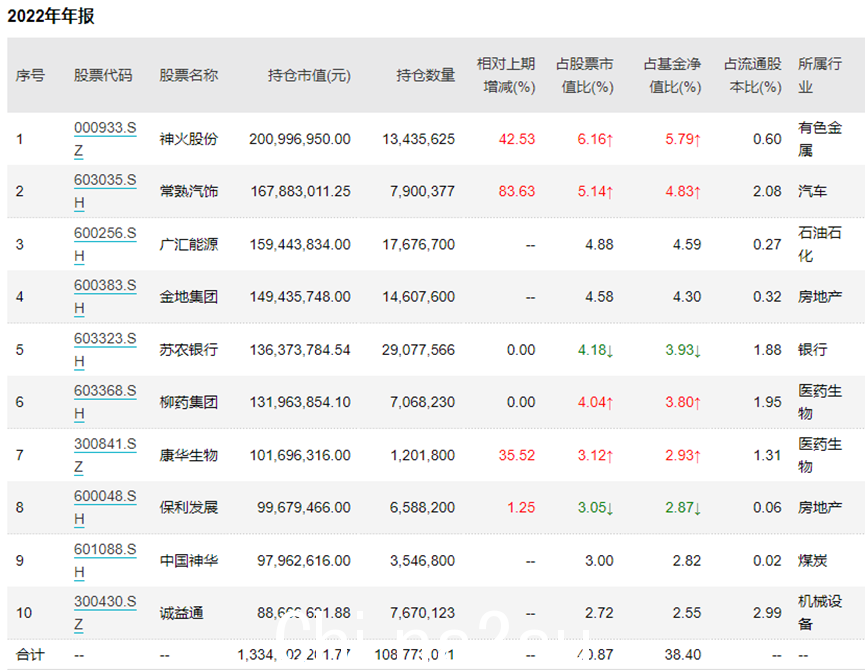865x670 pixels.
Task: Open stock code link 300841.SZ
Action: (x=105, y=455)
